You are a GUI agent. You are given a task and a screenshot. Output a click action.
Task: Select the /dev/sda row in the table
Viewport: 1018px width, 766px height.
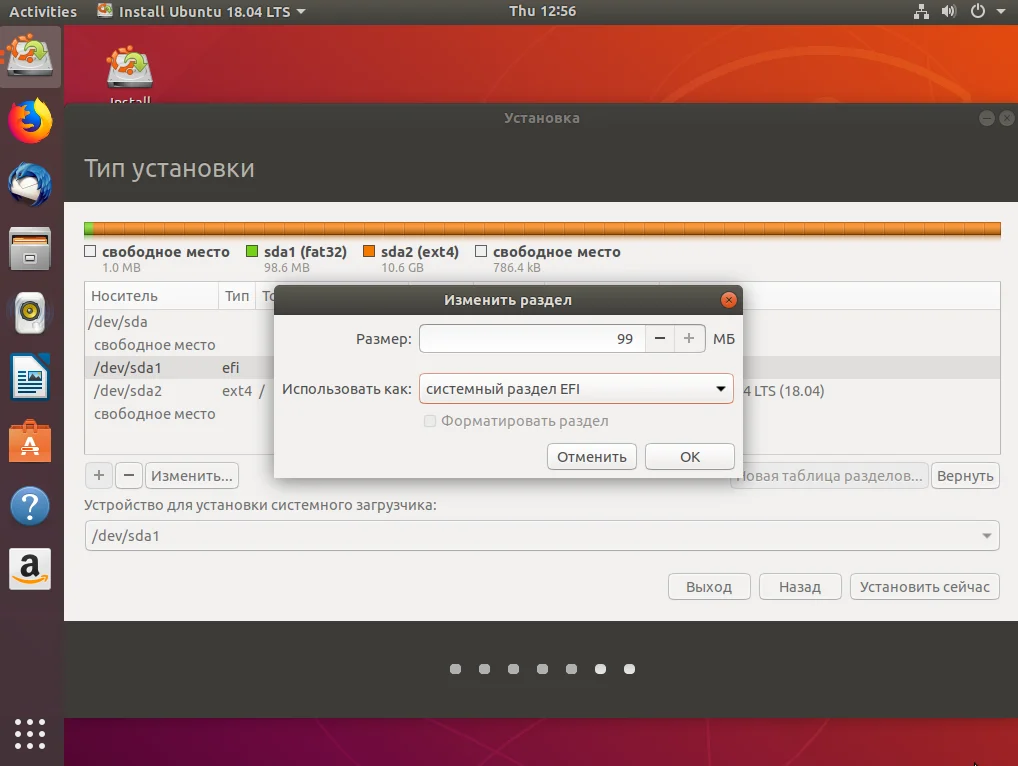[x=179, y=322]
